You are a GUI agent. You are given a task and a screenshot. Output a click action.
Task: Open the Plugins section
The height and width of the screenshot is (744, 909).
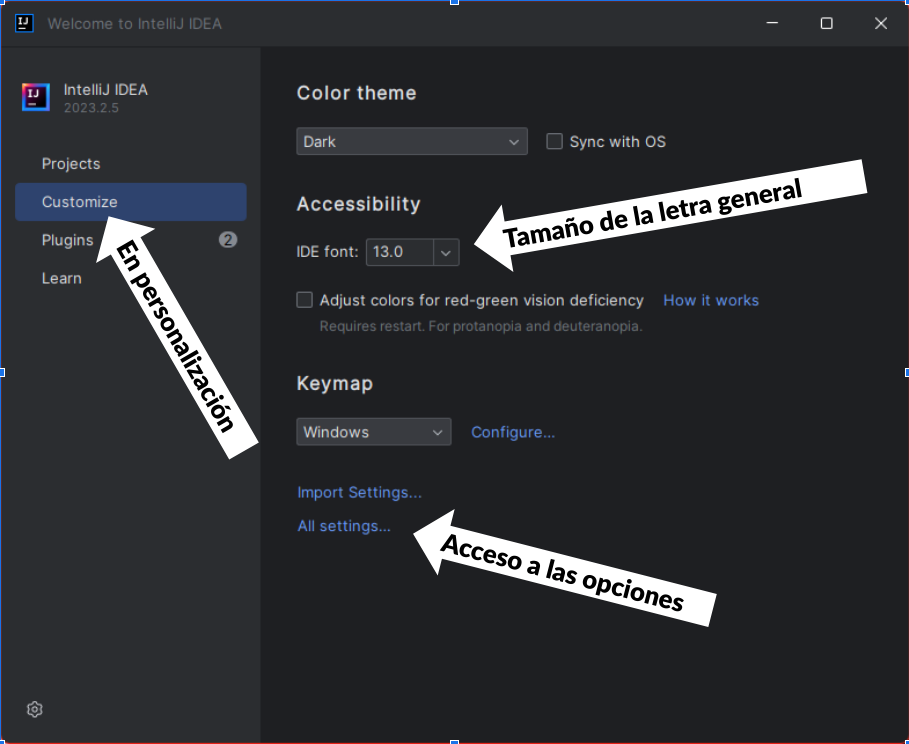click(x=67, y=240)
